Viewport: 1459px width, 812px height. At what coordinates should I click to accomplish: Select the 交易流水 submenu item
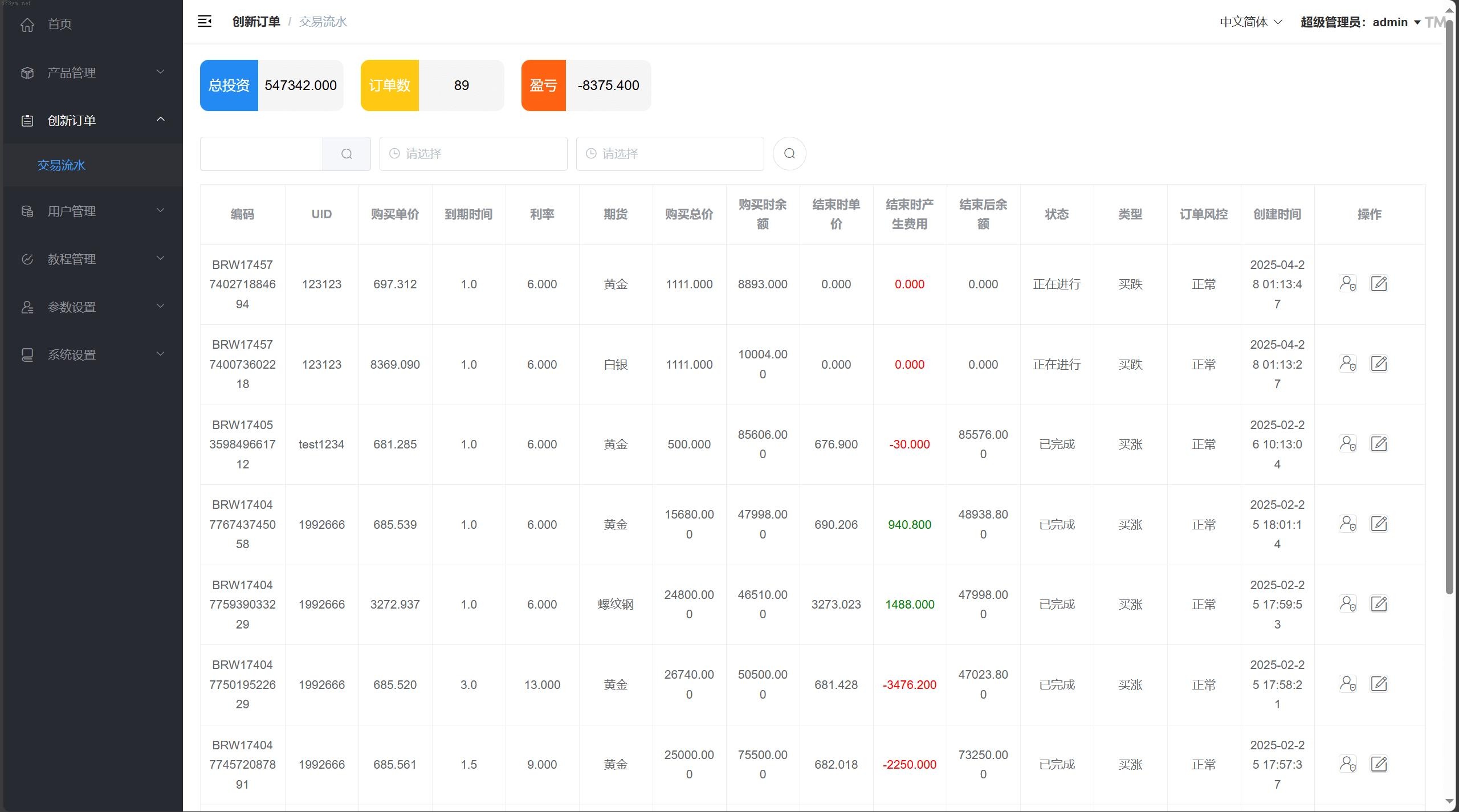(x=62, y=165)
